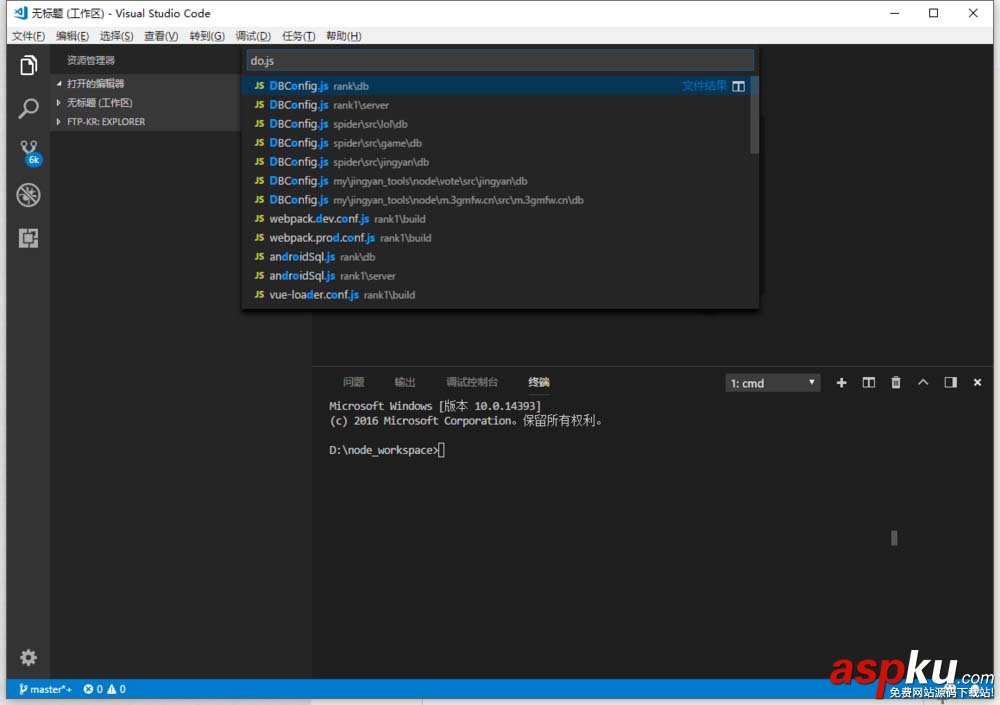
Task: Select androidSql.js in rank\db
Action: (496, 257)
